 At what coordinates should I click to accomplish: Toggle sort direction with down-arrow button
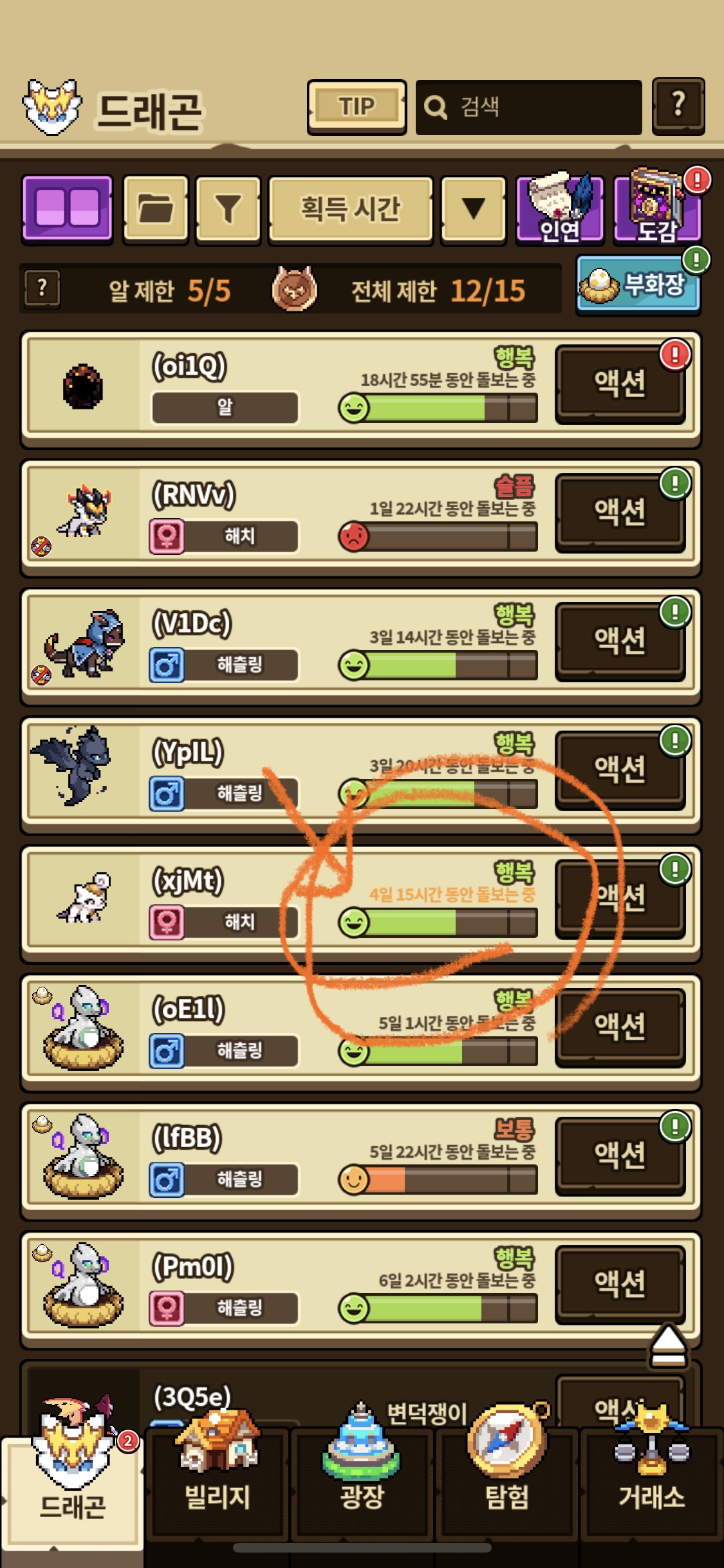point(474,210)
